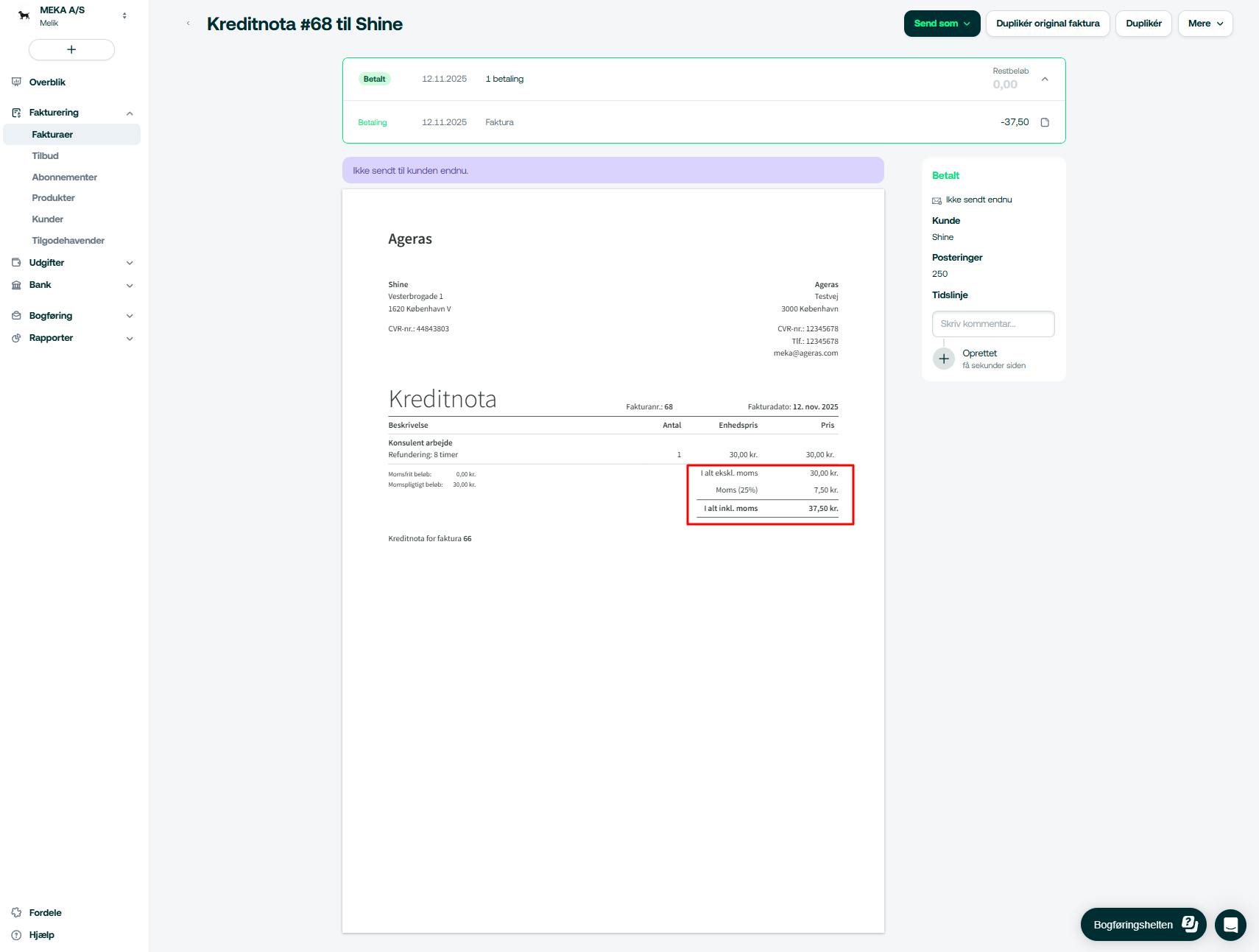Click the Bank building icon

tap(16, 285)
